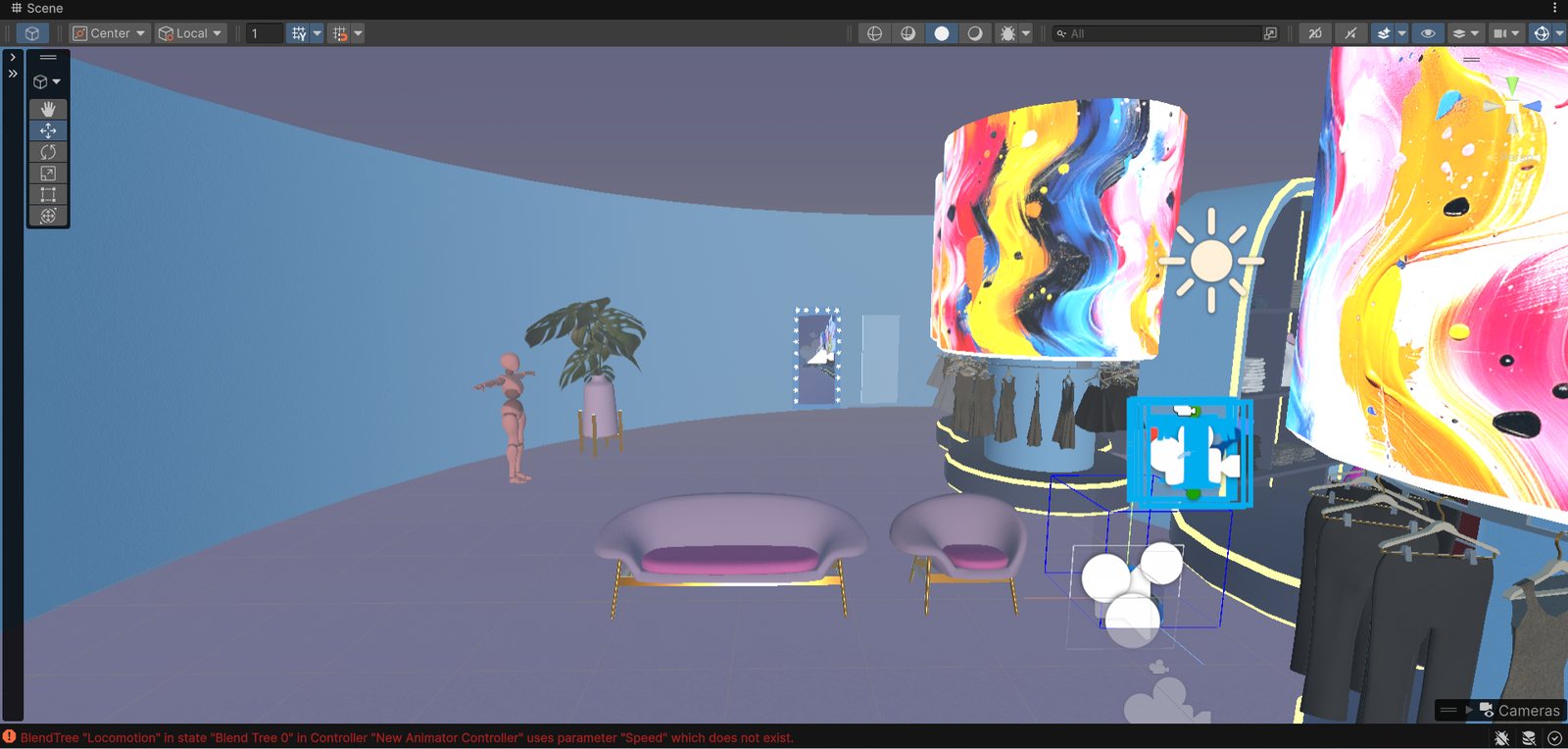Select the Scale tool
The image size is (1568, 749).
pyautogui.click(x=48, y=174)
